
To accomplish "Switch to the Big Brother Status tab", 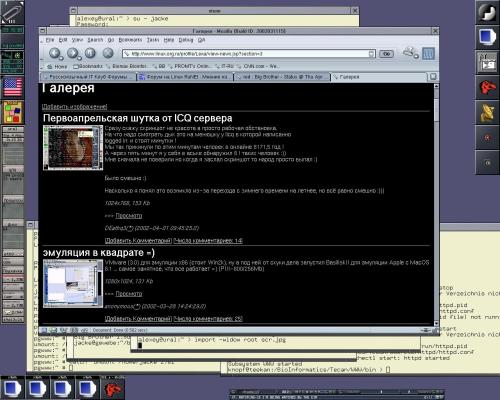I will 282,77.
